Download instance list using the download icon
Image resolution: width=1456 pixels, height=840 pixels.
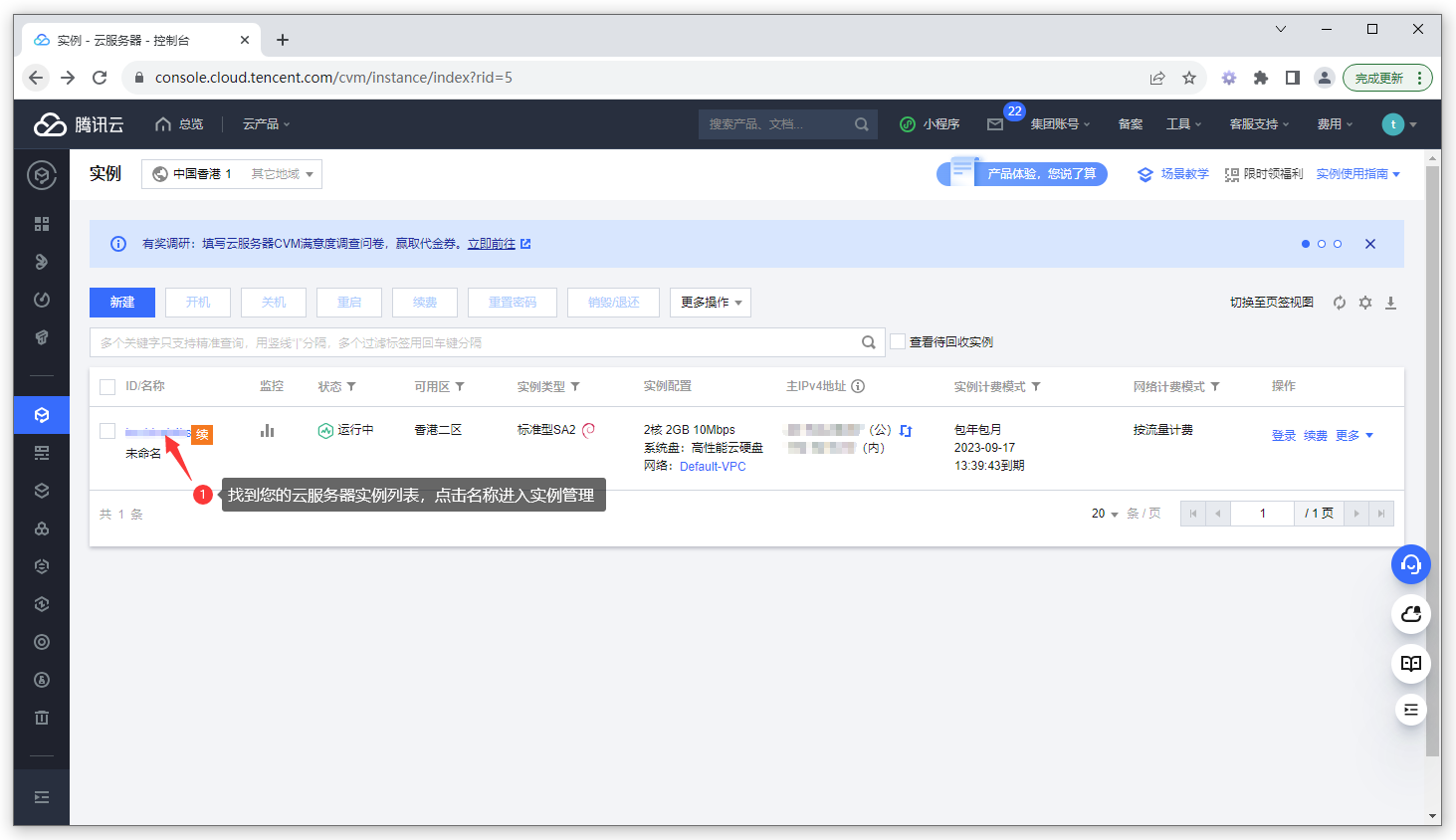1390,303
